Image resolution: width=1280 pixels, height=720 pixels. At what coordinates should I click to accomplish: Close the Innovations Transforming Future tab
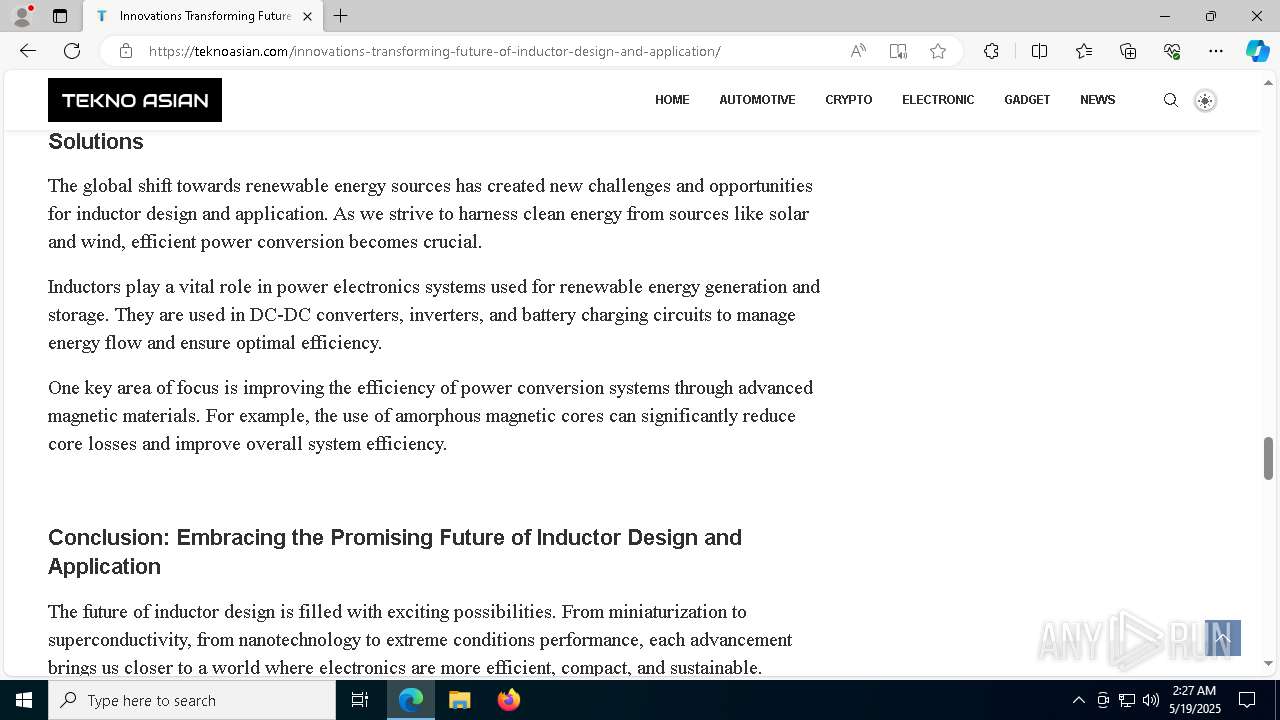pos(307,16)
